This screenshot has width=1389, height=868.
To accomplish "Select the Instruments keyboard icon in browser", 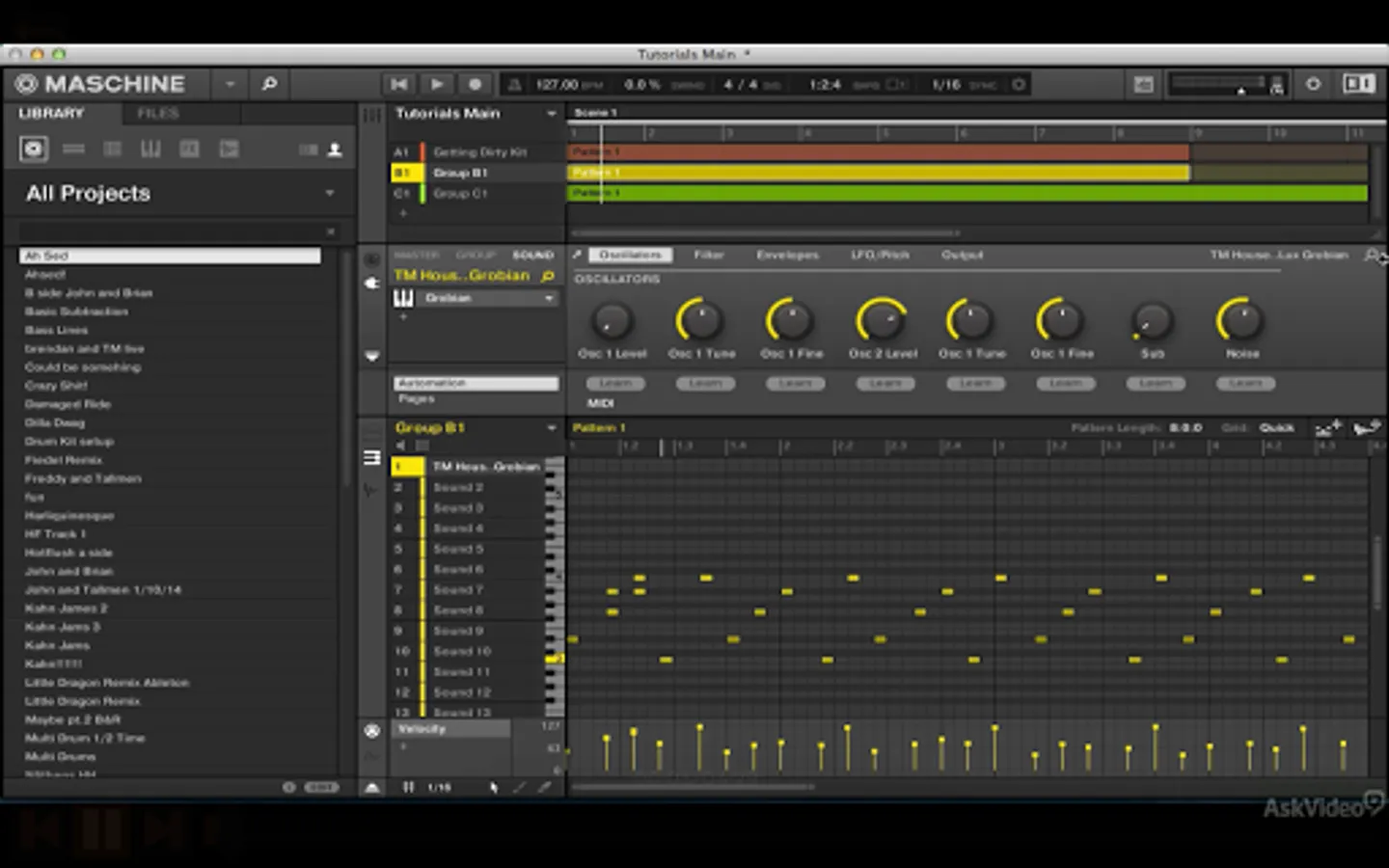I will [x=150, y=149].
